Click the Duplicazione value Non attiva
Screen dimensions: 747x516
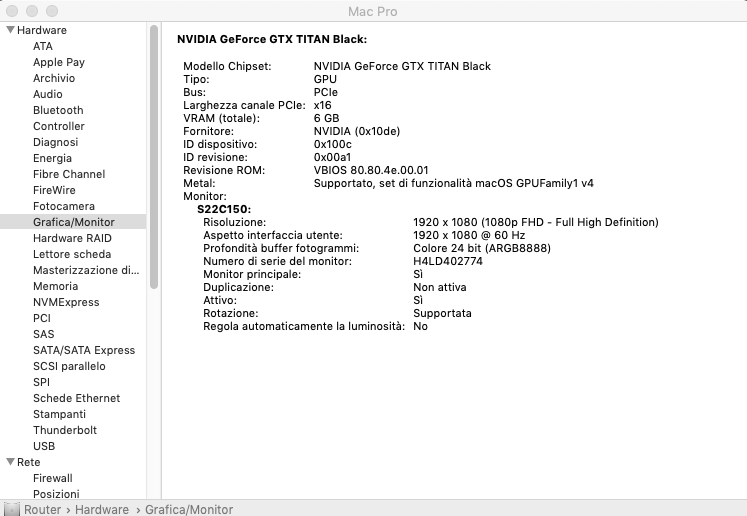[440, 287]
